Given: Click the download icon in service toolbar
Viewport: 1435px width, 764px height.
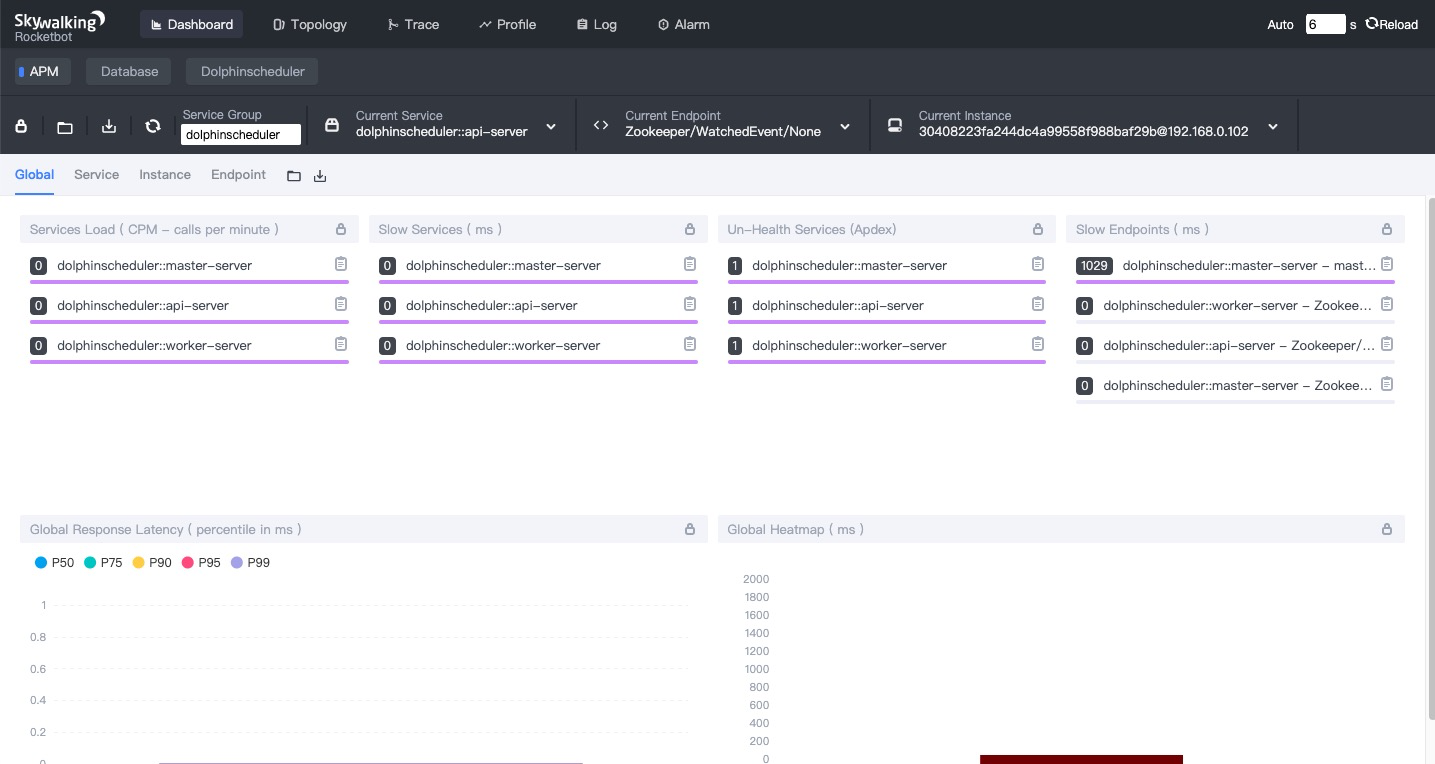Looking at the screenshot, I should click(x=109, y=126).
